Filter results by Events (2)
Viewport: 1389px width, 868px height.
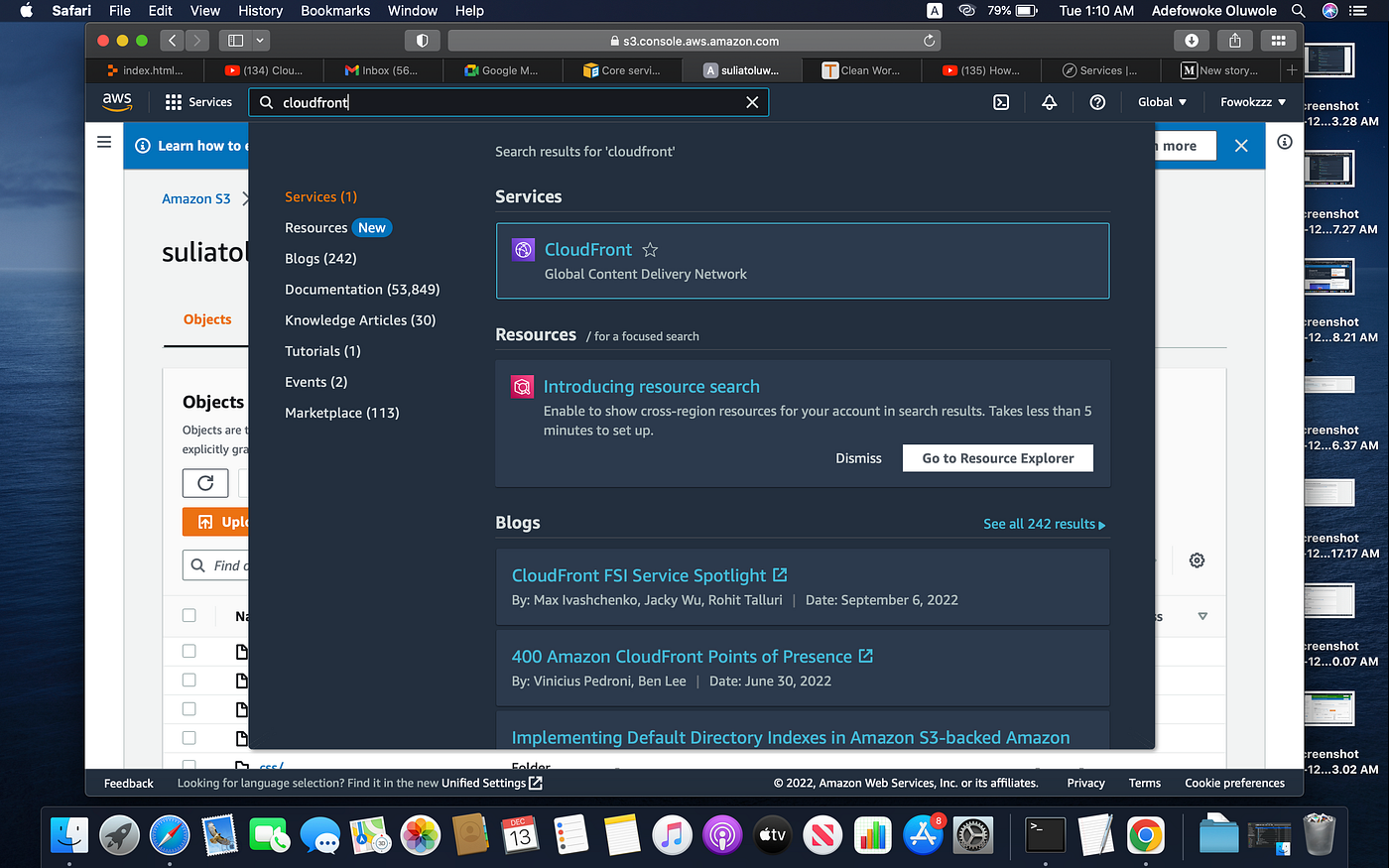[x=316, y=381]
